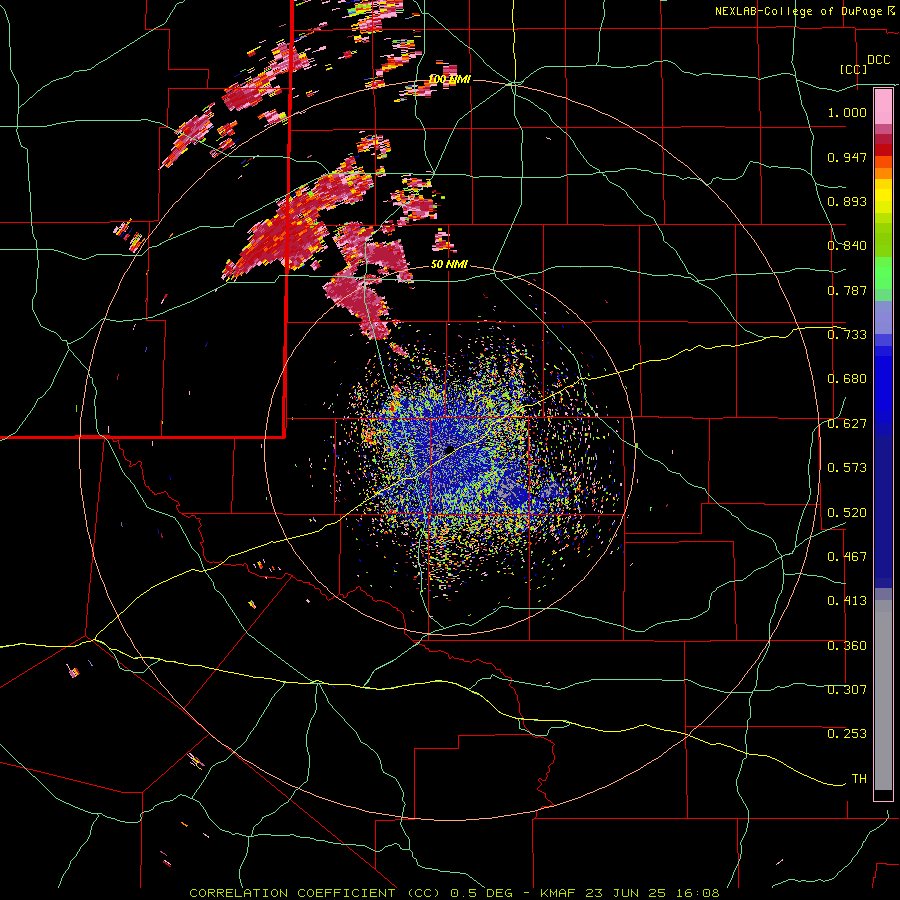Image resolution: width=900 pixels, height=900 pixels.
Task: Click the black radar site dot at center
Action: [x=449, y=449]
